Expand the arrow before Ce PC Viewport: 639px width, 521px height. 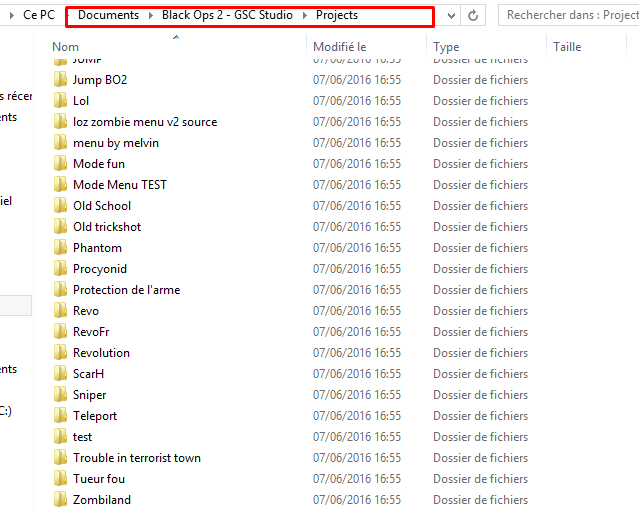point(12,15)
